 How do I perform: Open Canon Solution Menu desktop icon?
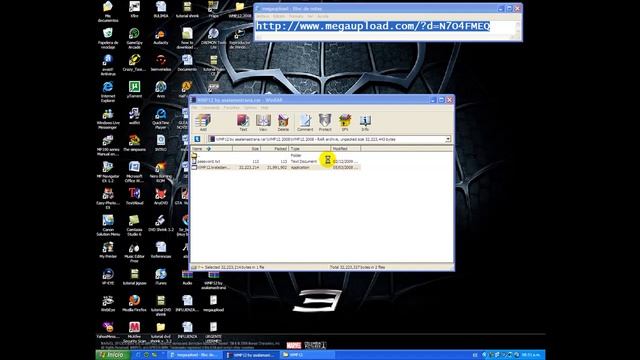click(x=108, y=226)
